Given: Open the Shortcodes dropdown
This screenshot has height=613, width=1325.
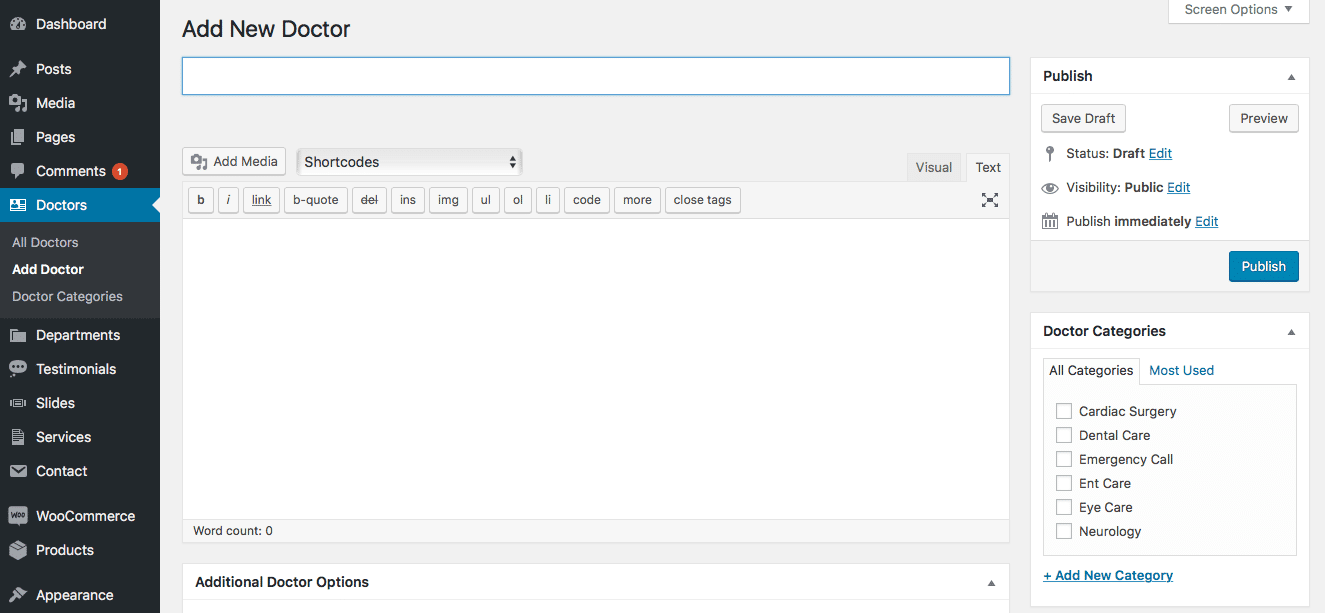Looking at the screenshot, I should 410,162.
